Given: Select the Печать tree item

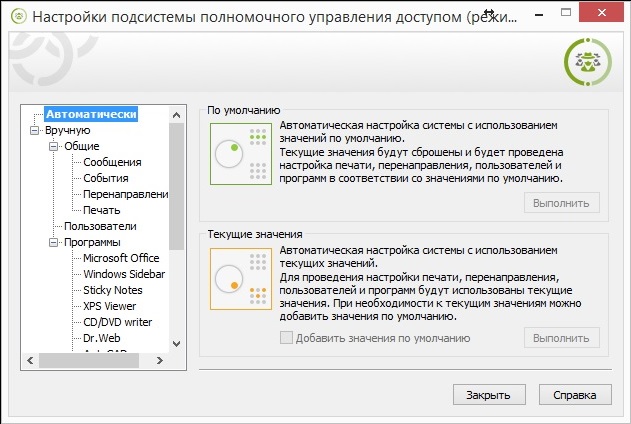Looking at the screenshot, I should click(x=102, y=210).
